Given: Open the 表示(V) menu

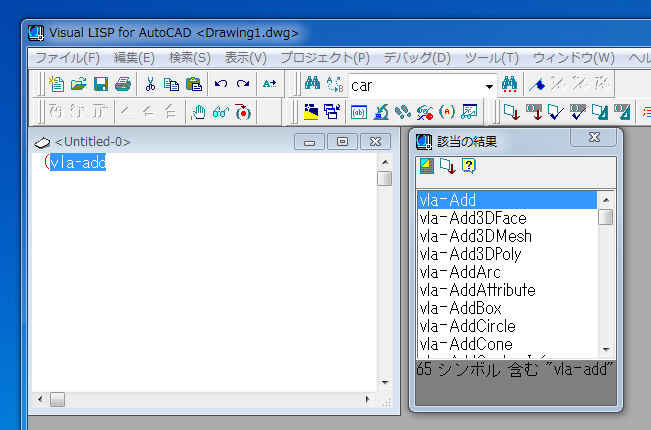Looking at the screenshot, I should point(245,58).
